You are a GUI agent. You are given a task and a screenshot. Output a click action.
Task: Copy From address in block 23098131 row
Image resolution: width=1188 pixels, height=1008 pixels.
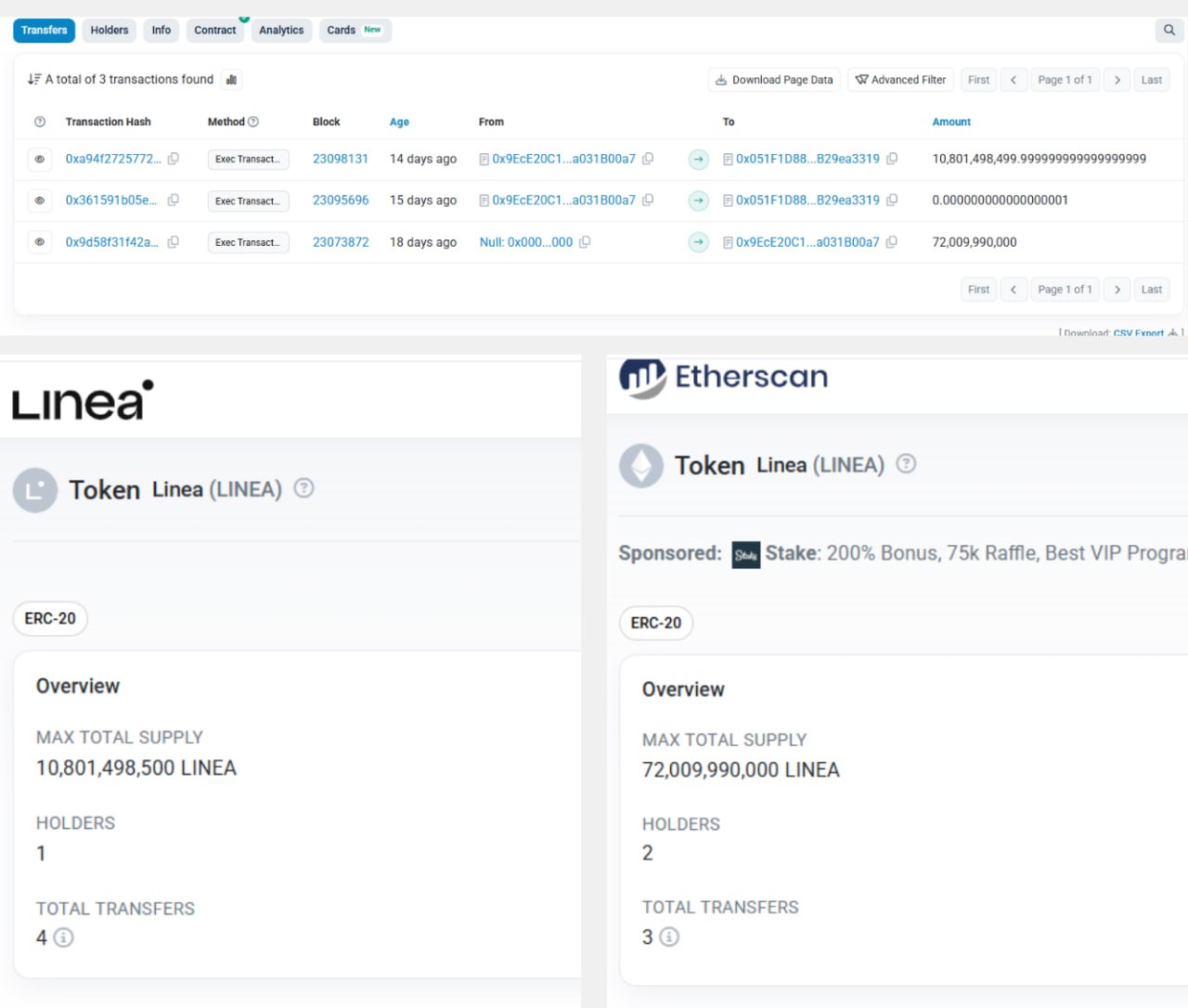[x=648, y=159]
